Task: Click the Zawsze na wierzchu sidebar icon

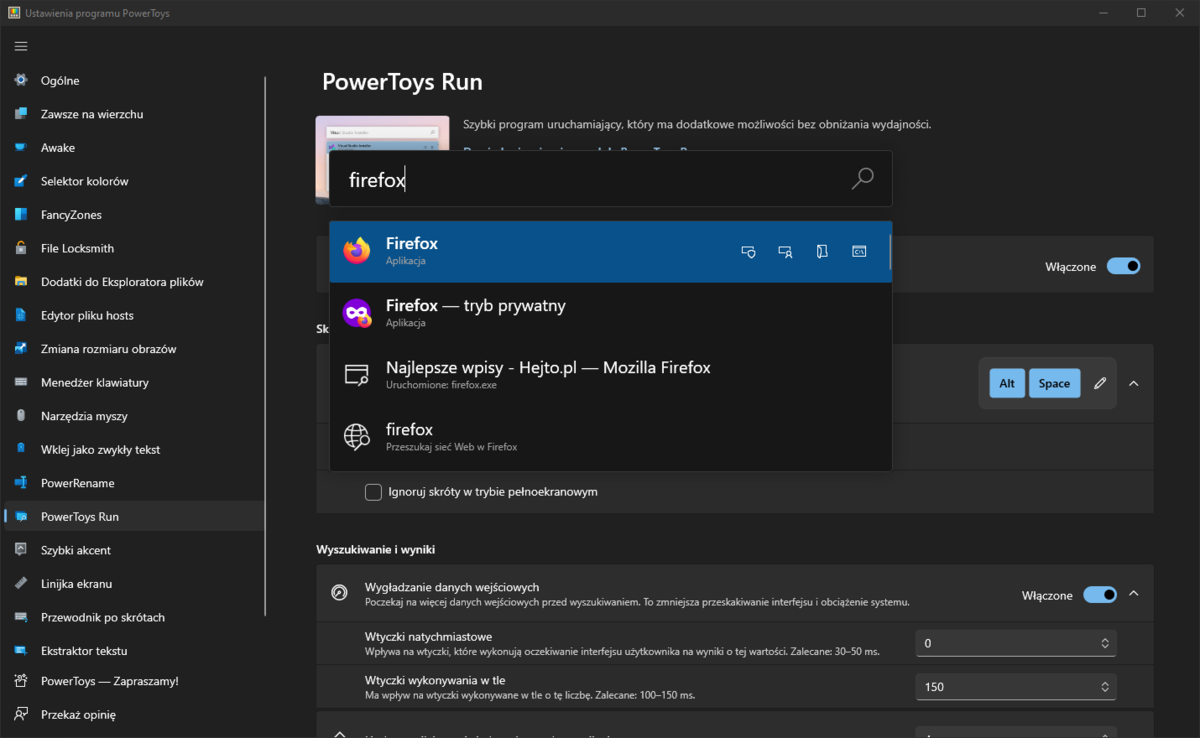Action: point(21,114)
